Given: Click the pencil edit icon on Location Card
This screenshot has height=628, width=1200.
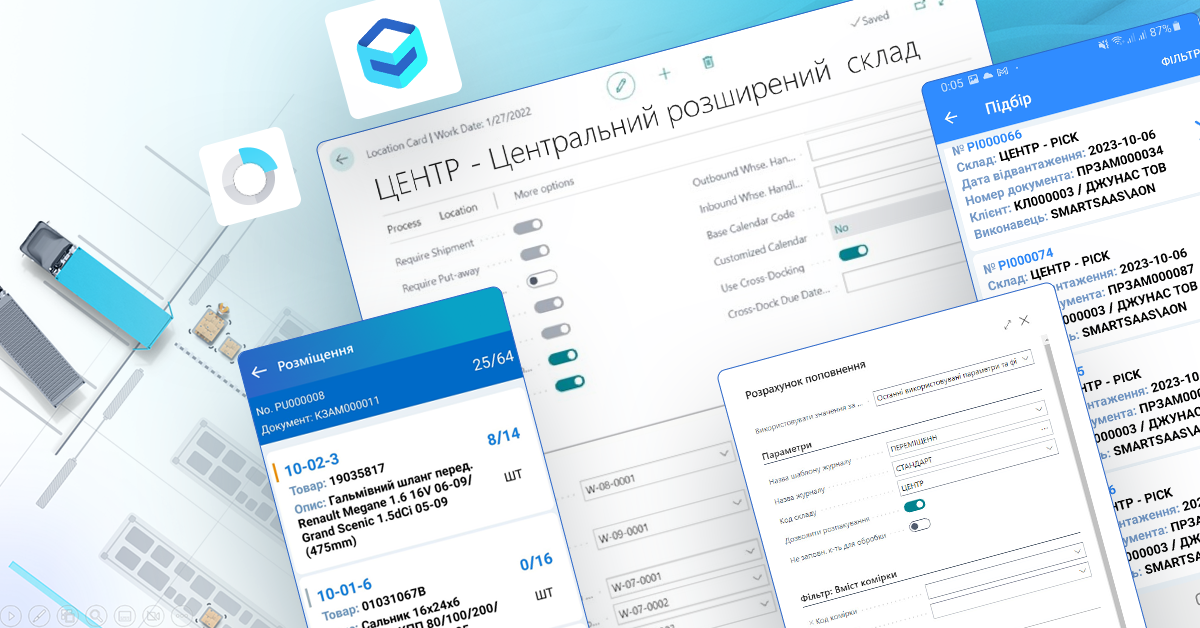Looking at the screenshot, I should (x=620, y=84).
